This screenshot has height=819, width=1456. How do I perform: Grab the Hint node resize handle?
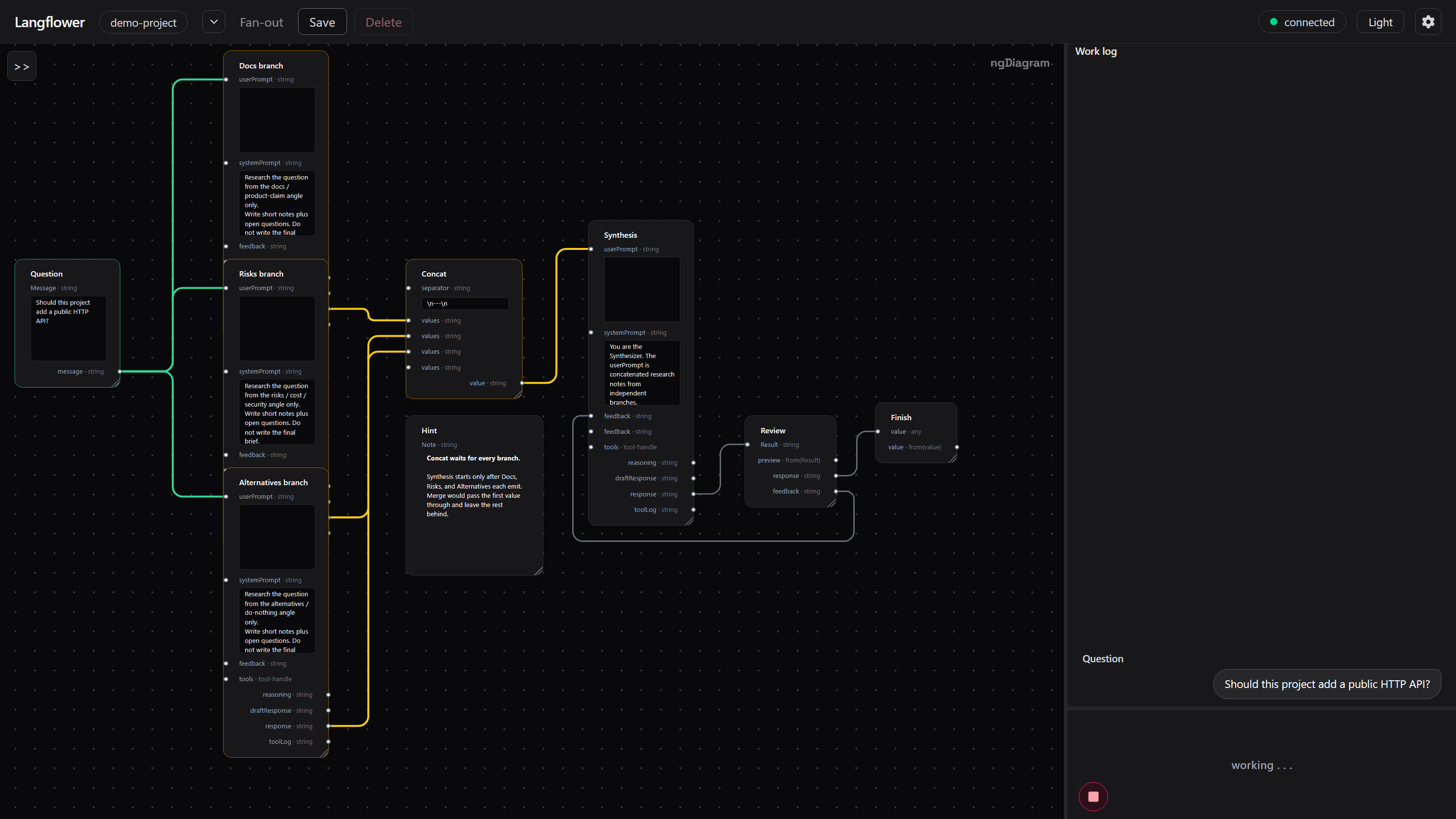539,571
